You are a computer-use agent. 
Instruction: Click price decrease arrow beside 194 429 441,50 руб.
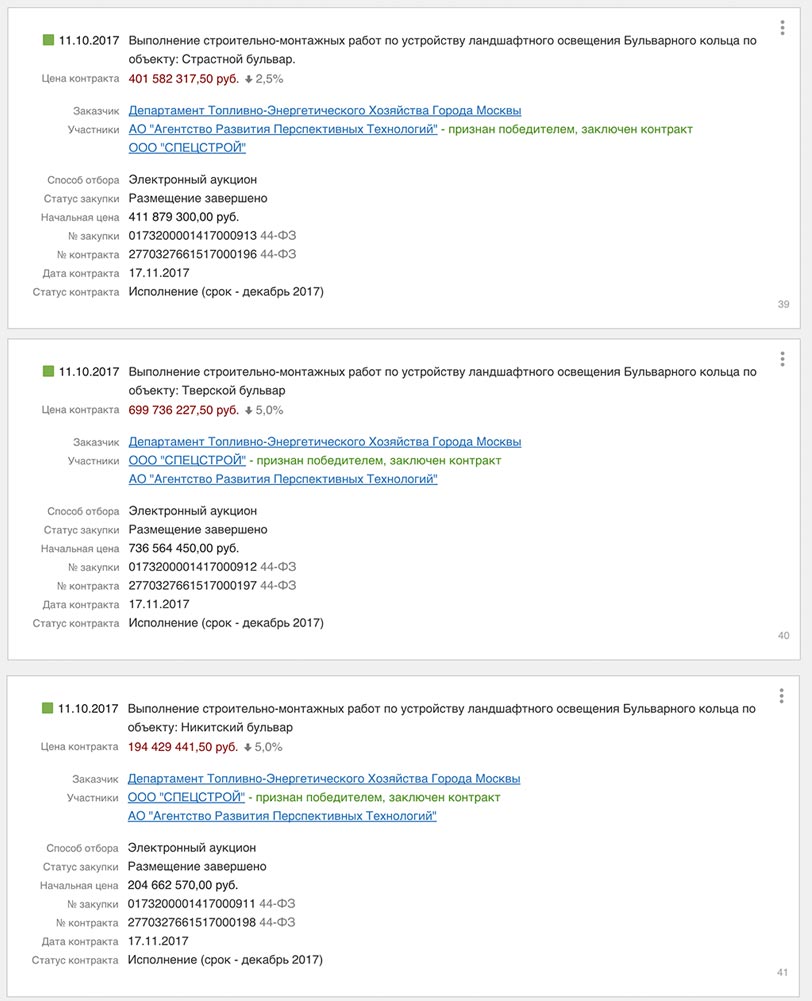[248, 748]
